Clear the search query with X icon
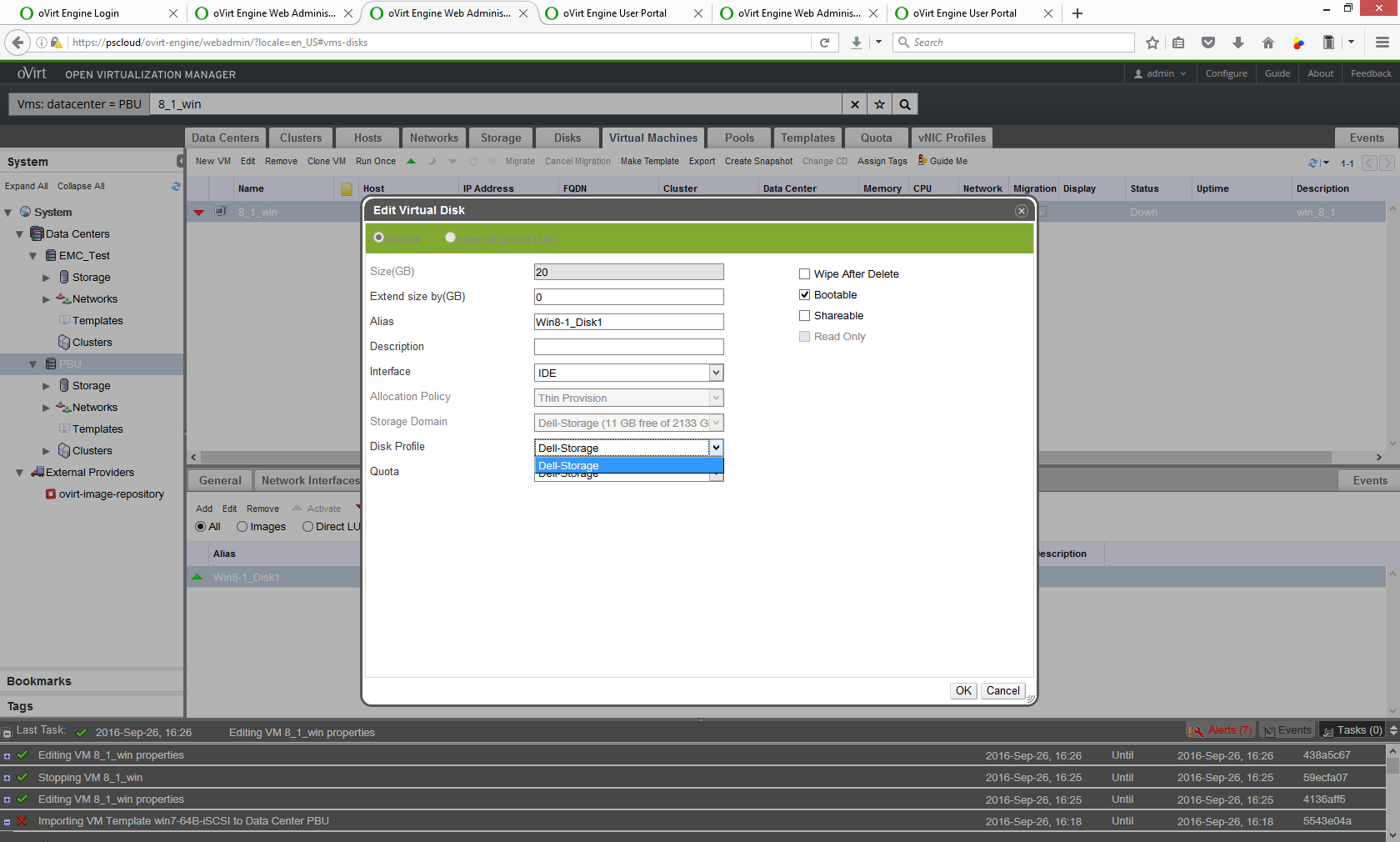 point(854,104)
